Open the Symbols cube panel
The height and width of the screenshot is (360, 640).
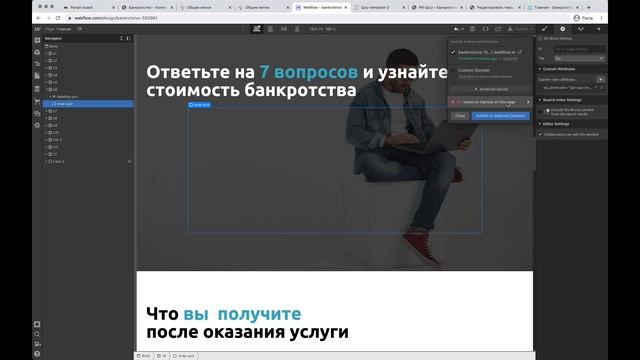37,52
